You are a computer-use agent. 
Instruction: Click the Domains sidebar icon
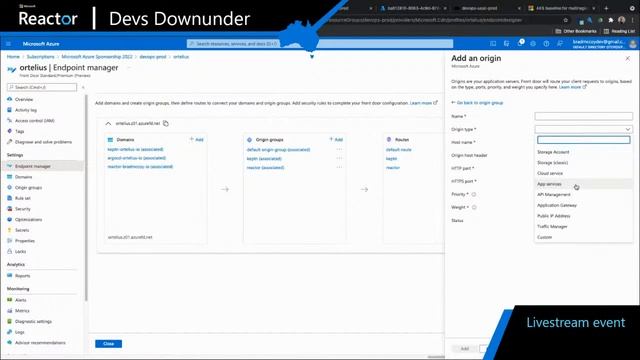[x=9, y=177]
